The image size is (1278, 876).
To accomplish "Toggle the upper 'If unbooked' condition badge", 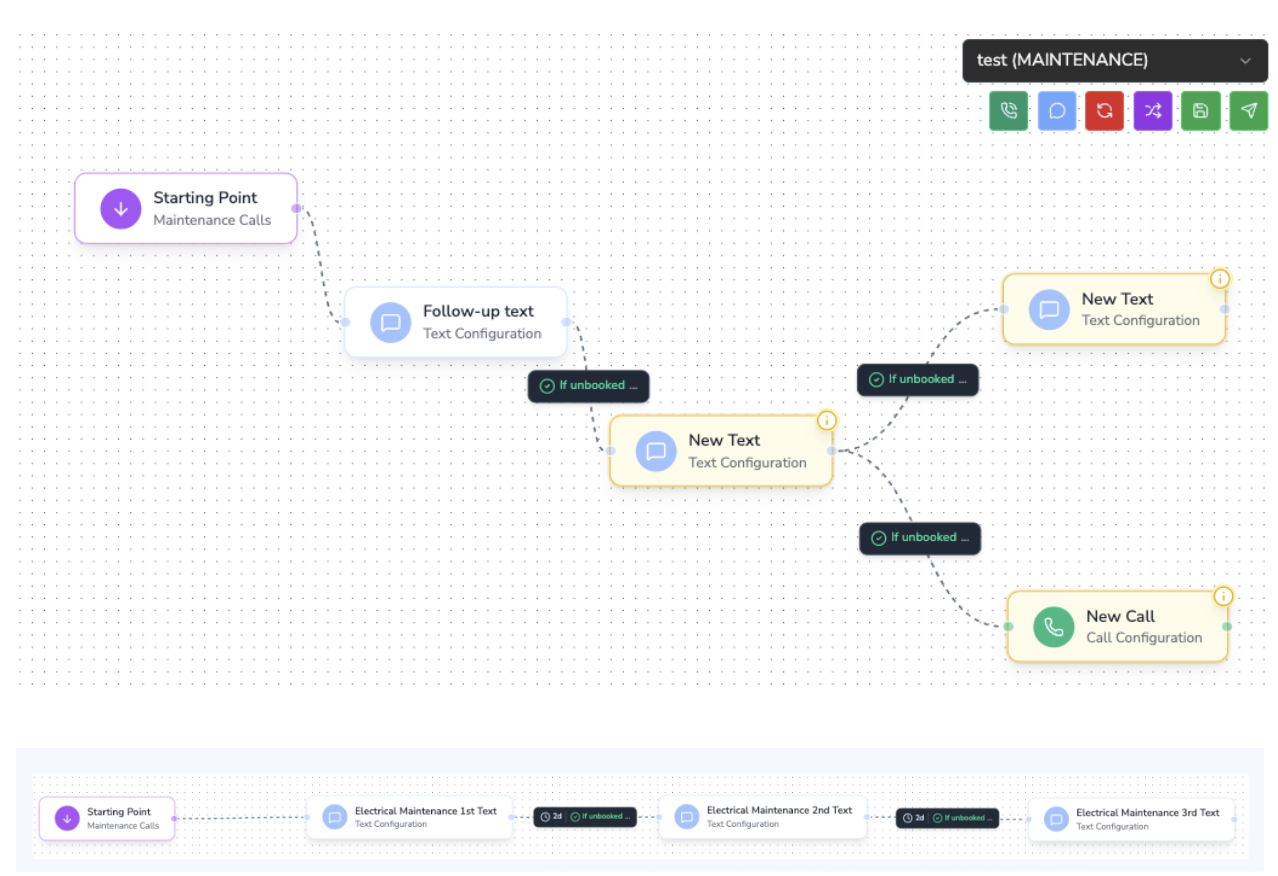I will coord(917,379).
